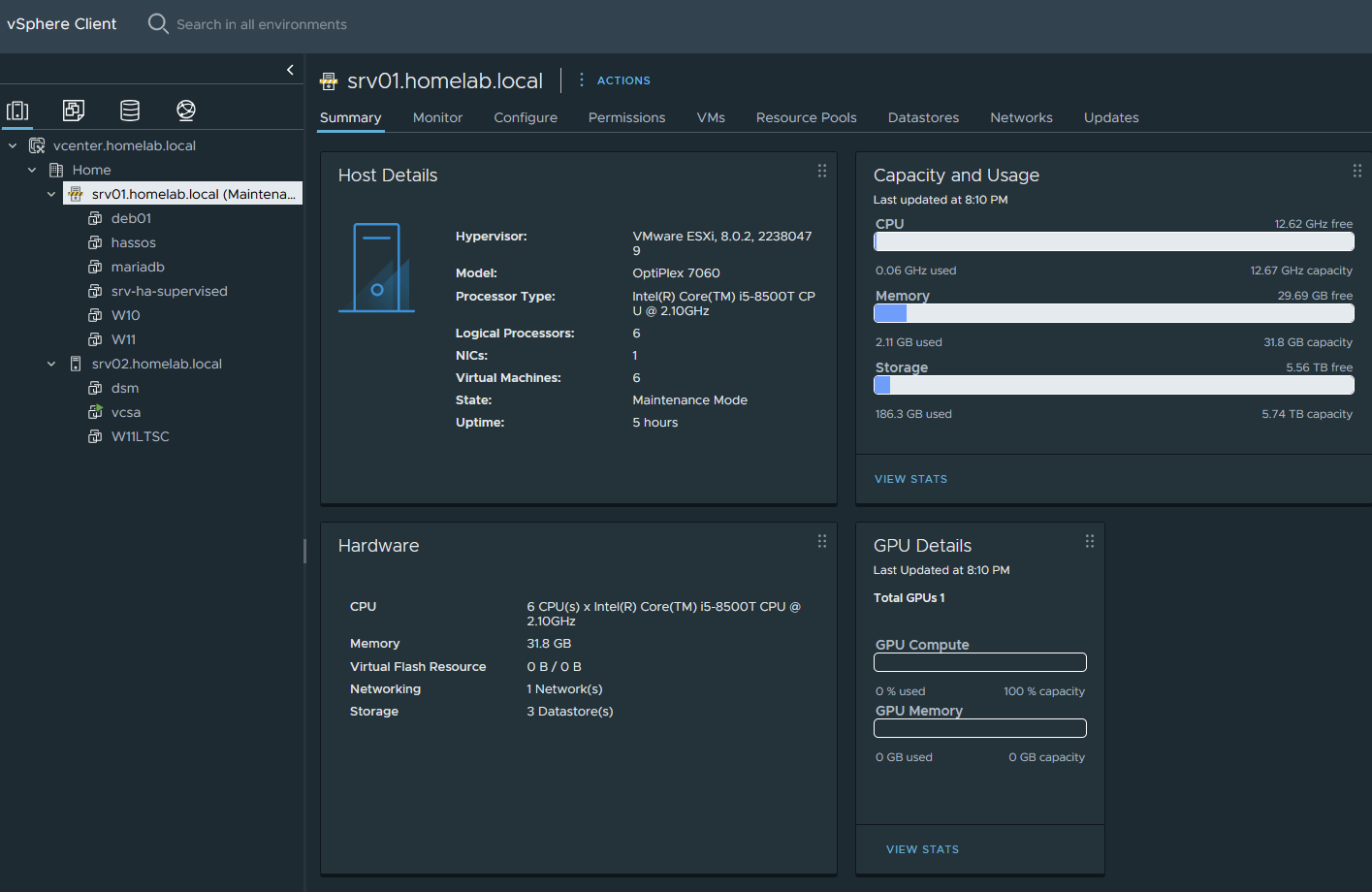Open the Networking inventory view icon
The width and height of the screenshot is (1372, 892).
click(186, 111)
